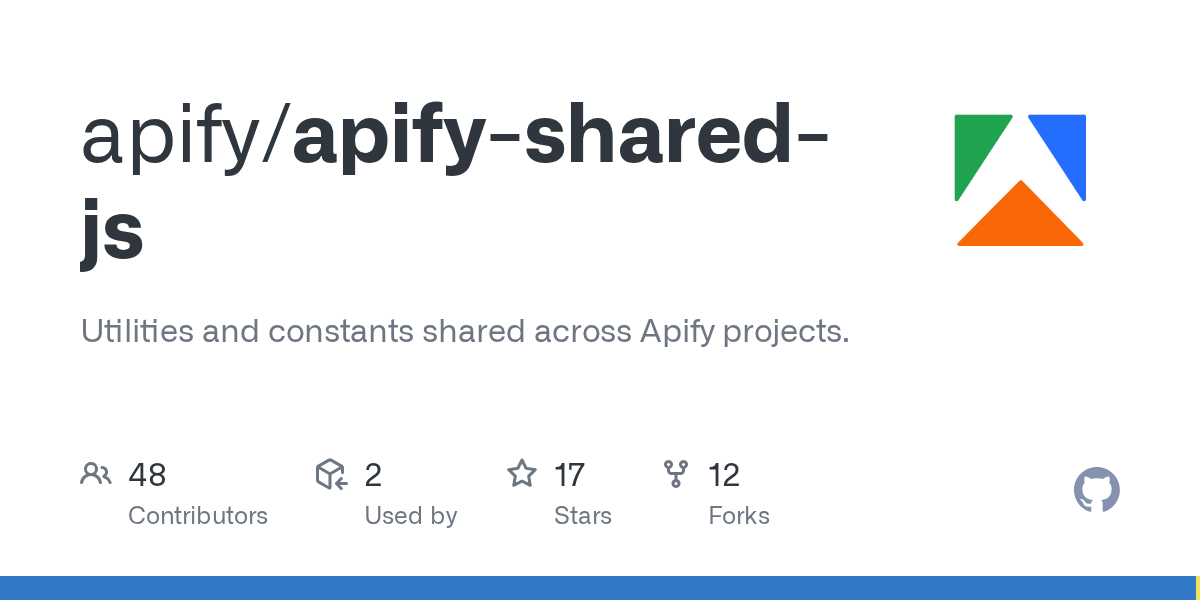Click the Forks branch icon
The height and width of the screenshot is (600, 1200).
pyautogui.click(x=675, y=474)
